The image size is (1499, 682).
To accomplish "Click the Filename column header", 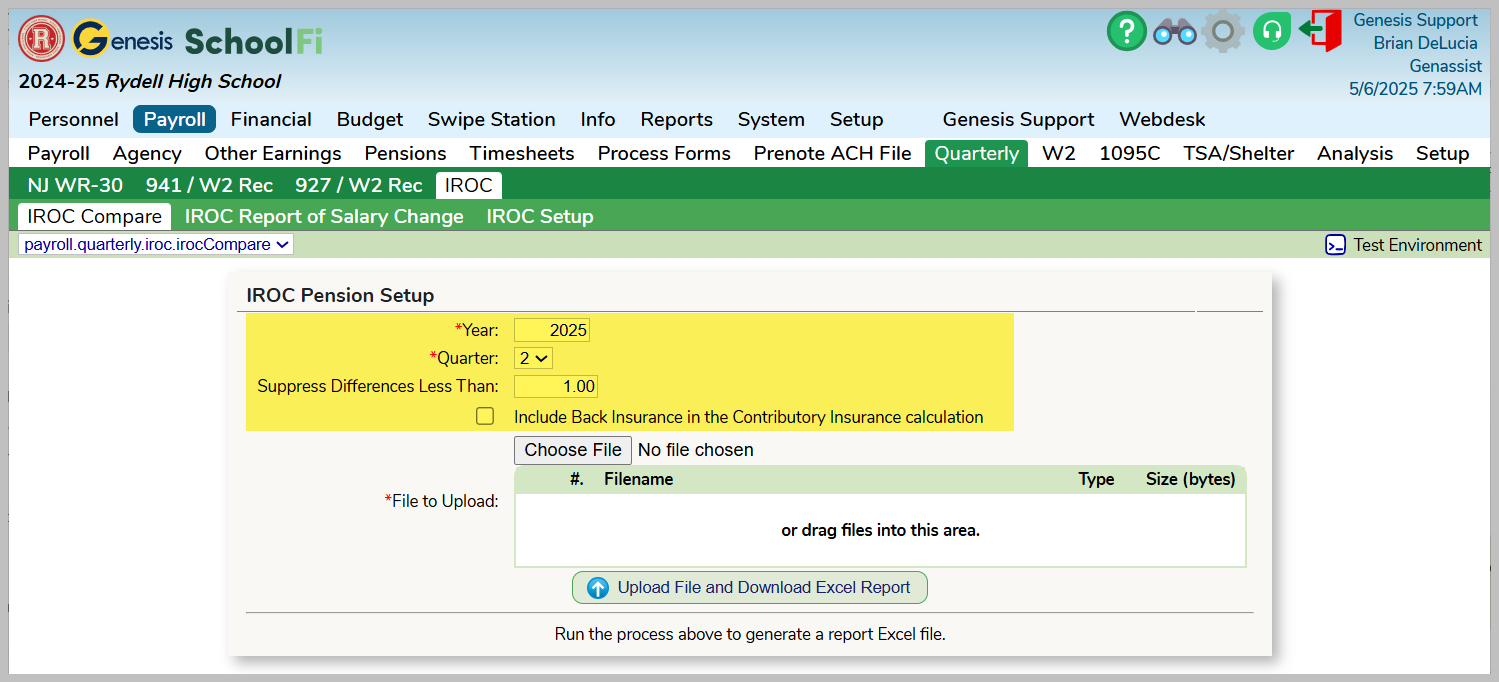I will [639, 479].
